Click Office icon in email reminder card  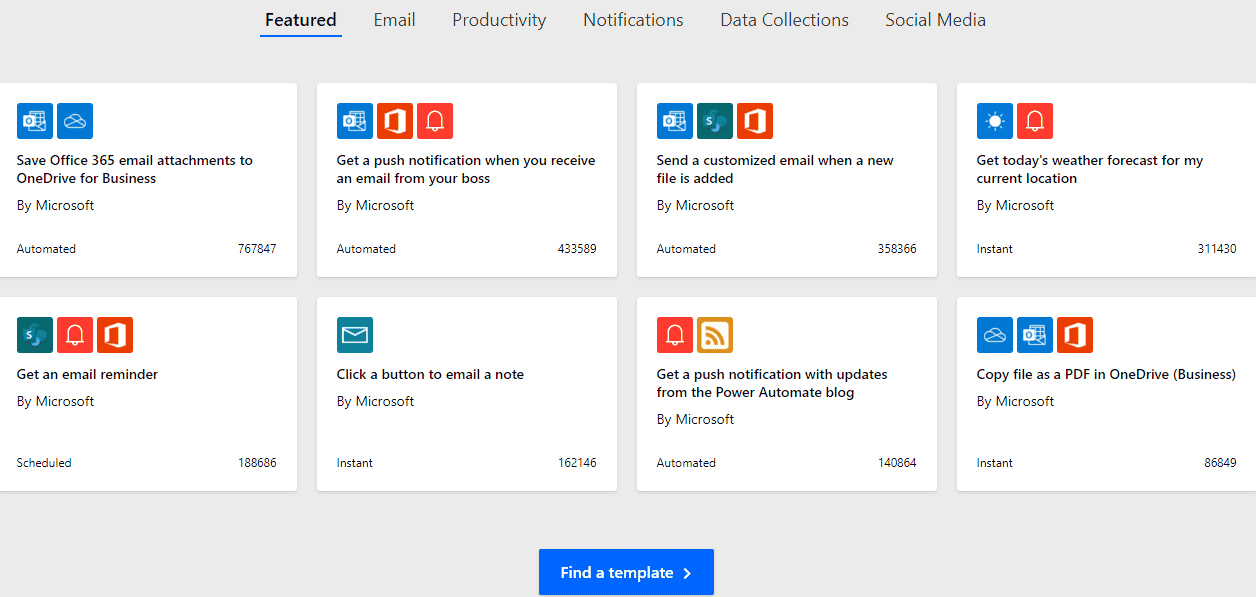pyautogui.click(x=115, y=335)
